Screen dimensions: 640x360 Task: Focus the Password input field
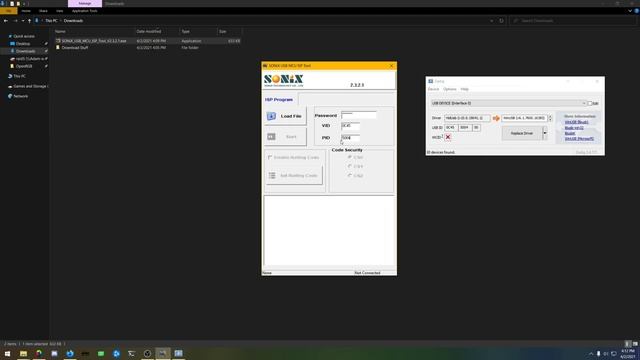click(358, 115)
